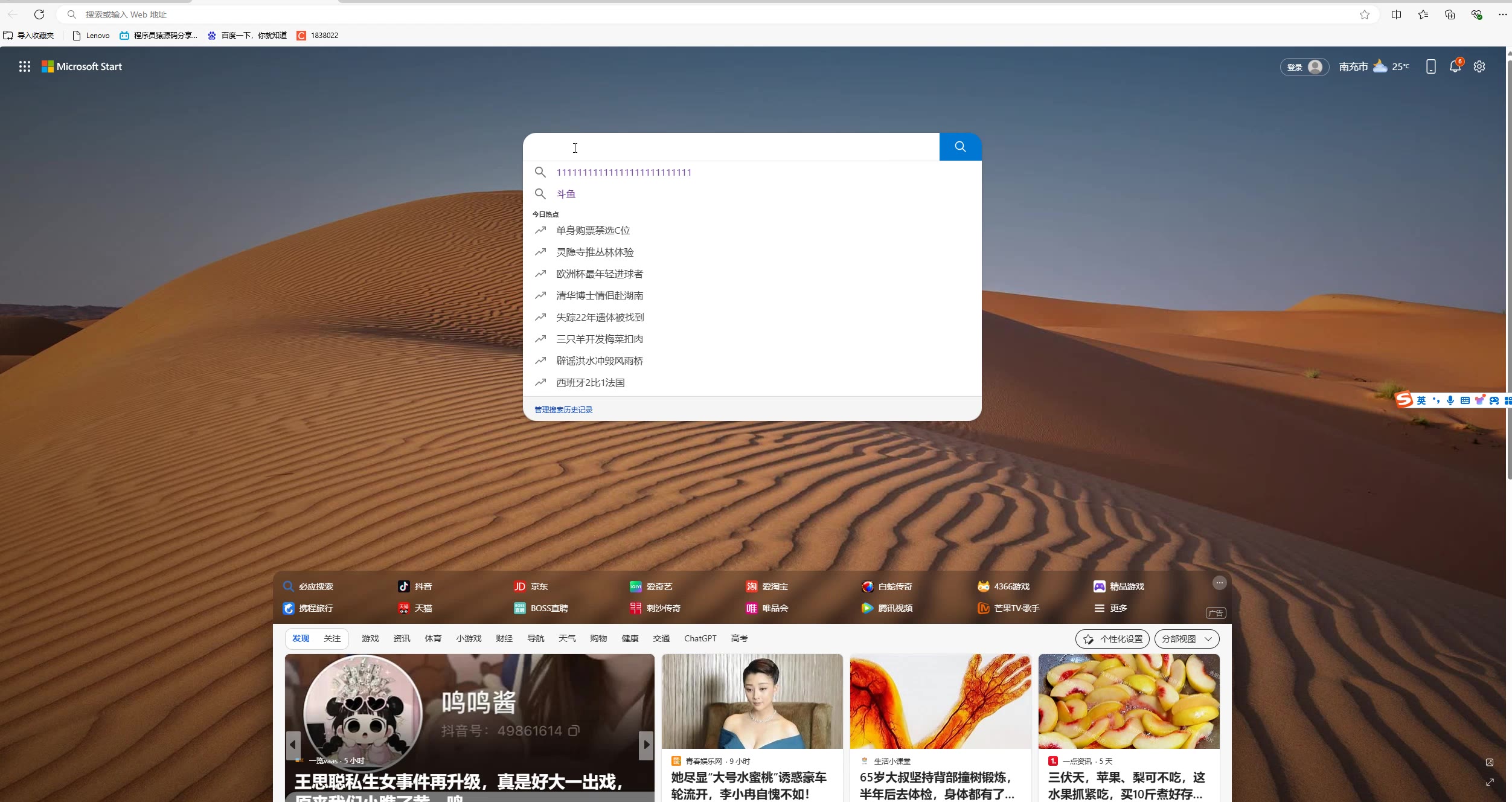Toggle Sogou voice input microphone

click(1450, 400)
